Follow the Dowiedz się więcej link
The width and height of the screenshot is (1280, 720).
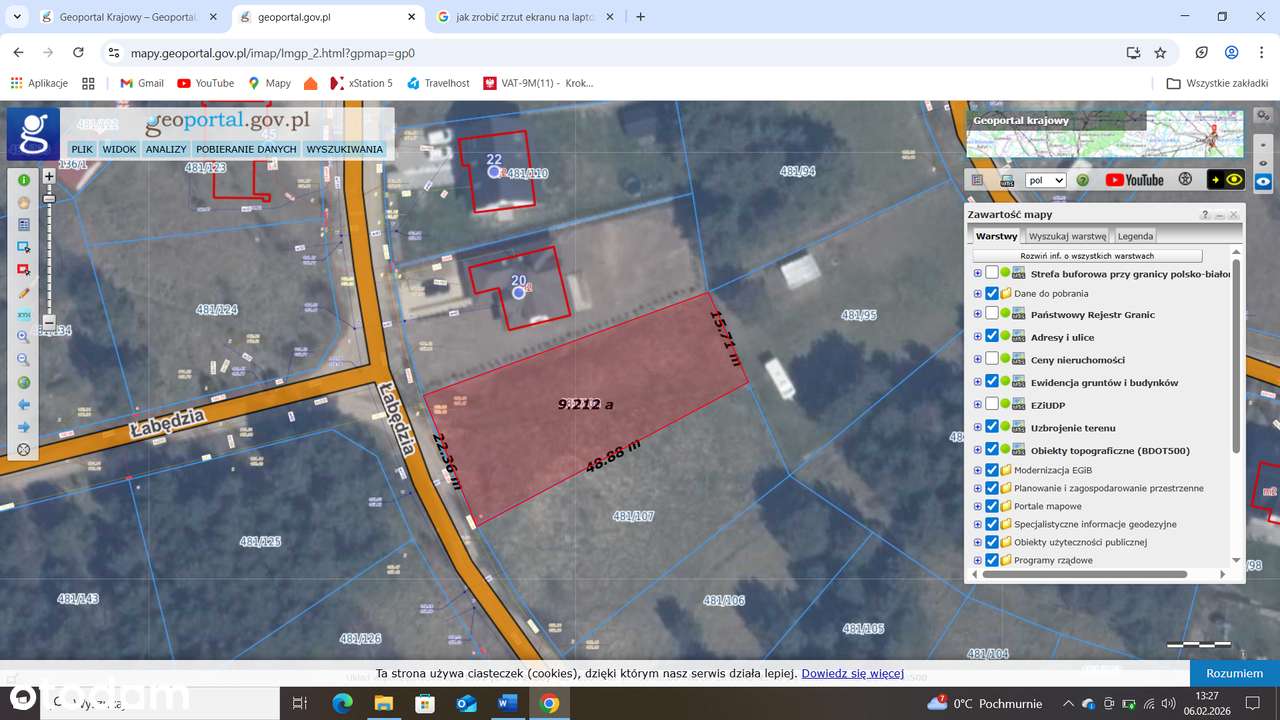click(x=853, y=674)
